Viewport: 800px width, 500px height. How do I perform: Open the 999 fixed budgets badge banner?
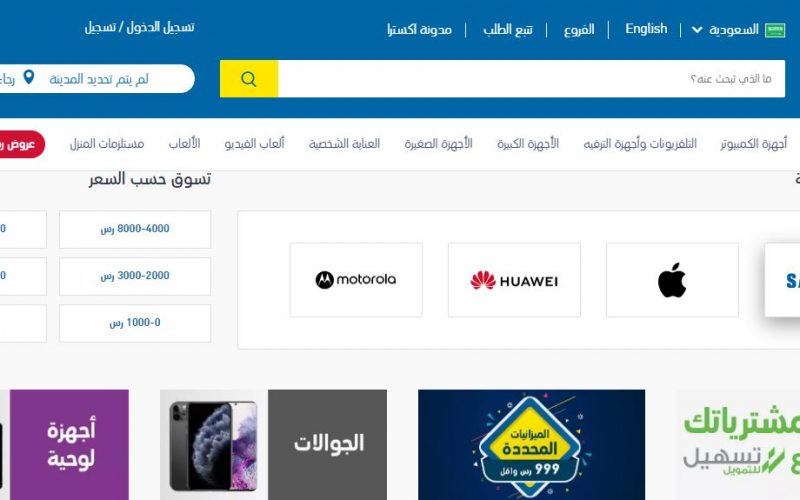[x=531, y=445]
